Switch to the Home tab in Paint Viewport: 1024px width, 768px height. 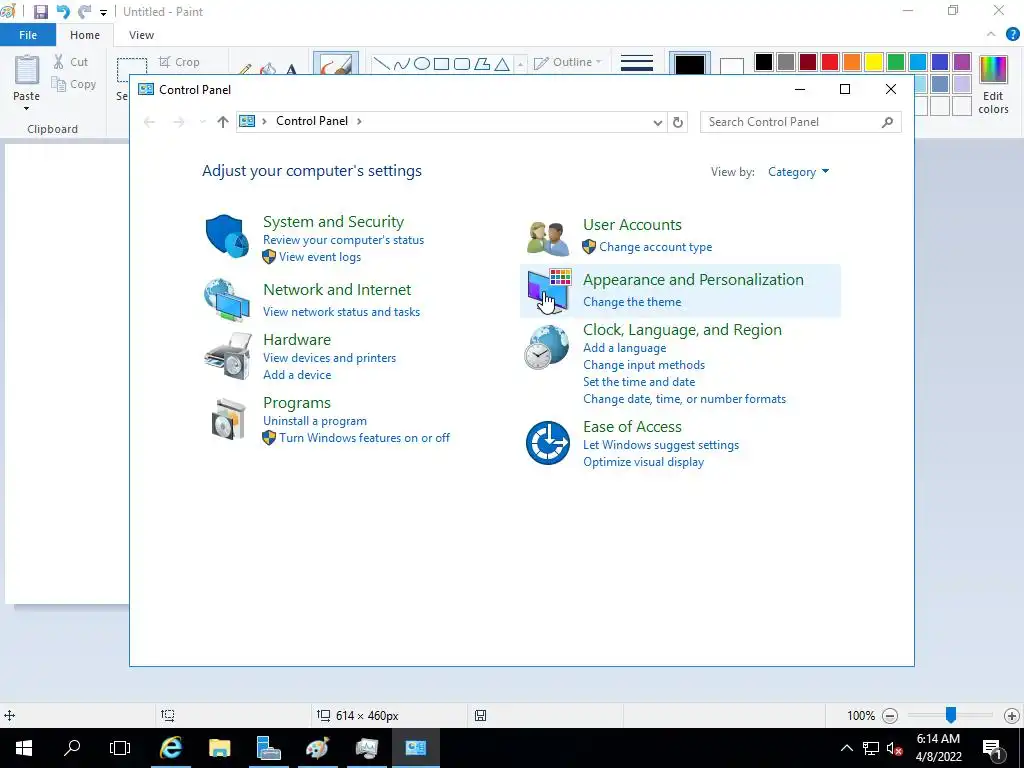pos(85,35)
